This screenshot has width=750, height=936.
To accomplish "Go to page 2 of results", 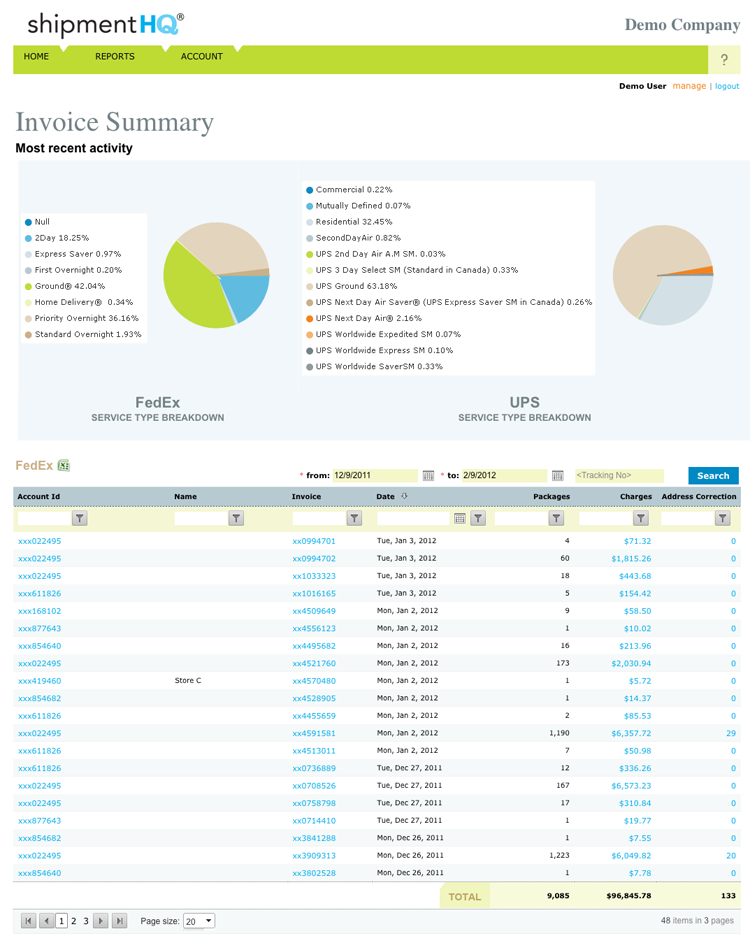I will click(x=73, y=921).
